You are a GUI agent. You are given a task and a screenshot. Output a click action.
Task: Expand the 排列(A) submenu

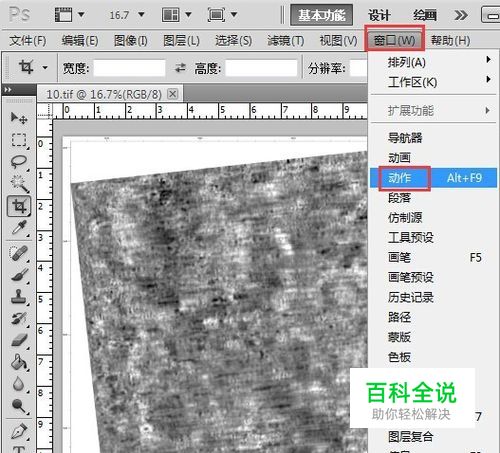click(x=433, y=62)
